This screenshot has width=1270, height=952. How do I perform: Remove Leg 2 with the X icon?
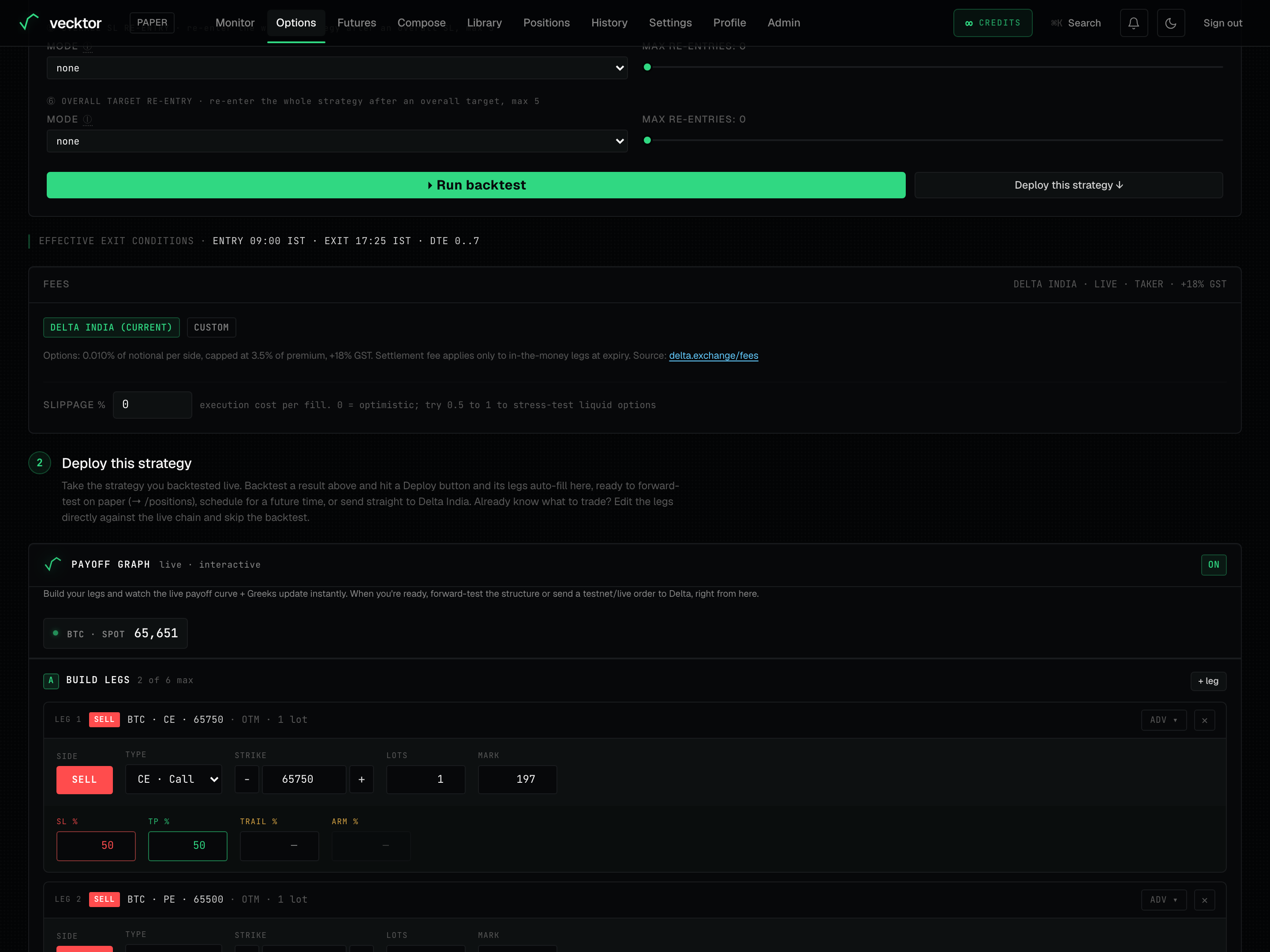click(1204, 900)
